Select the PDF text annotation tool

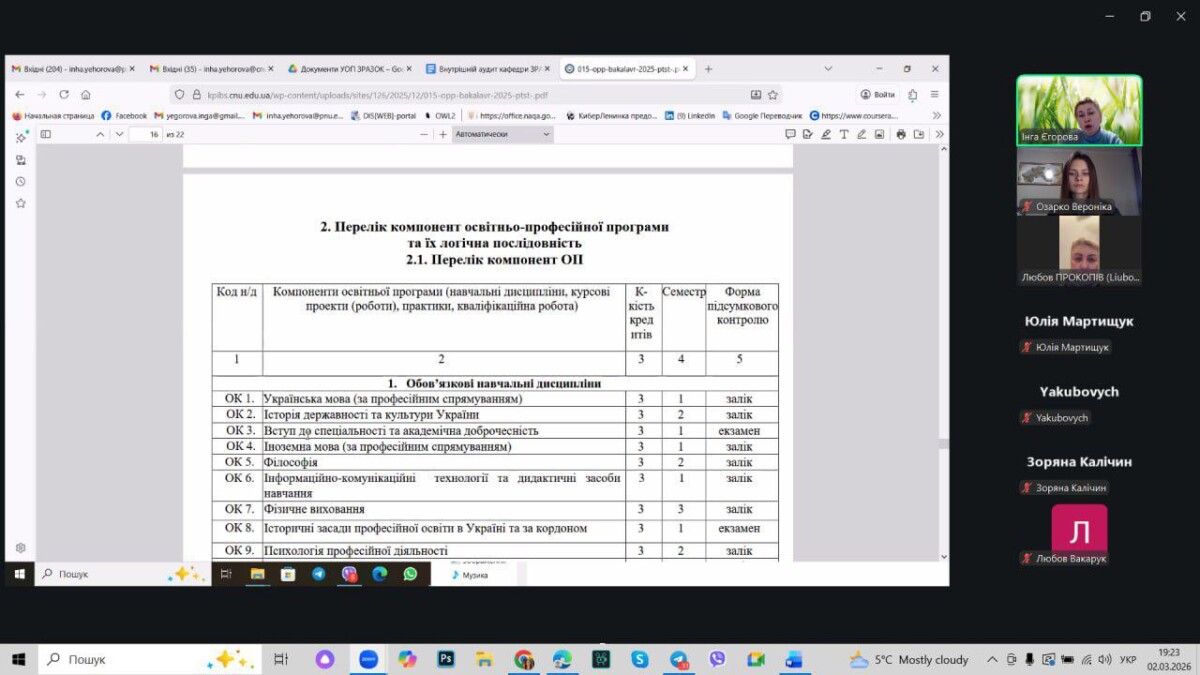click(x=844, y=134)
